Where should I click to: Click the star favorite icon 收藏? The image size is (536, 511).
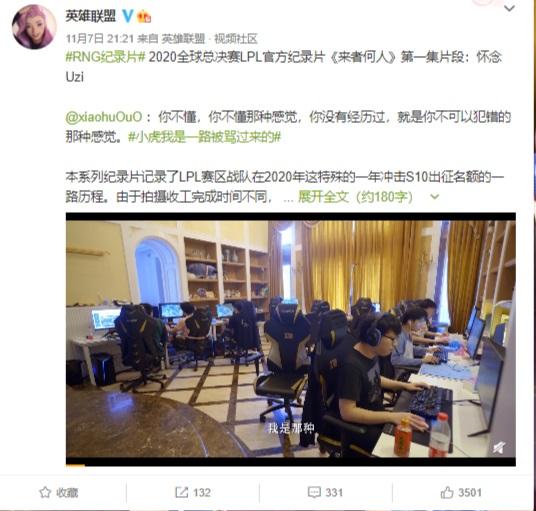coord(45,493)
